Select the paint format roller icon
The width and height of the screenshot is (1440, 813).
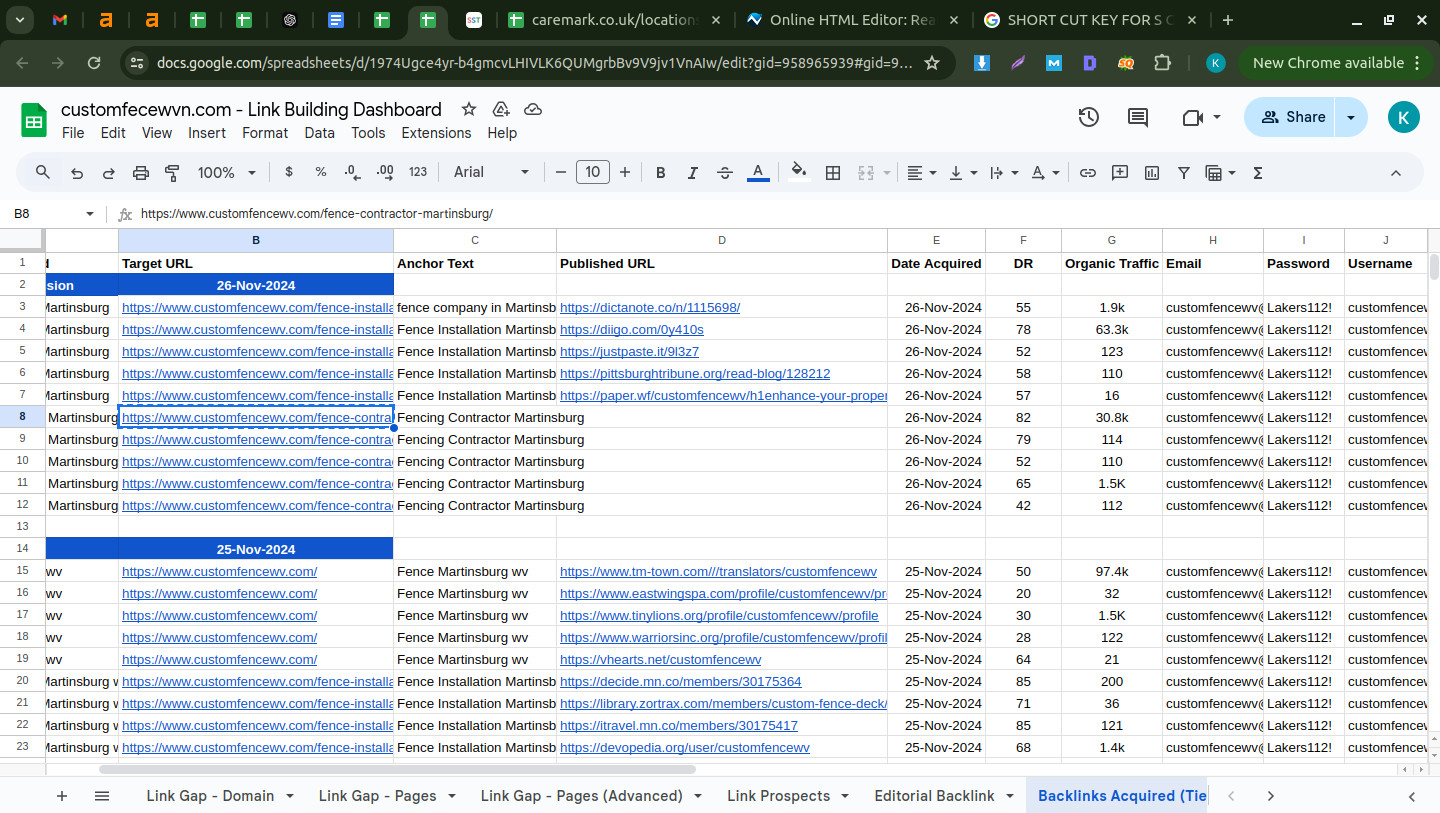(172, 172)
